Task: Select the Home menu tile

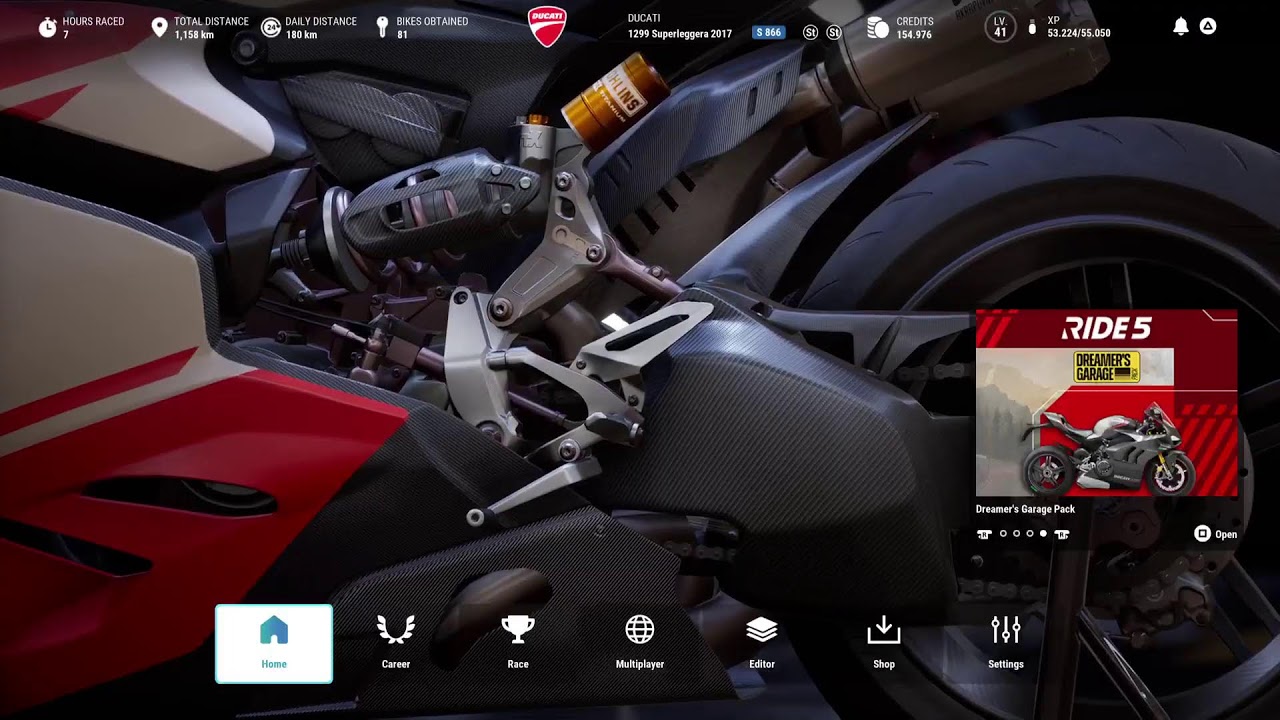Action: [x=274, y=644]
